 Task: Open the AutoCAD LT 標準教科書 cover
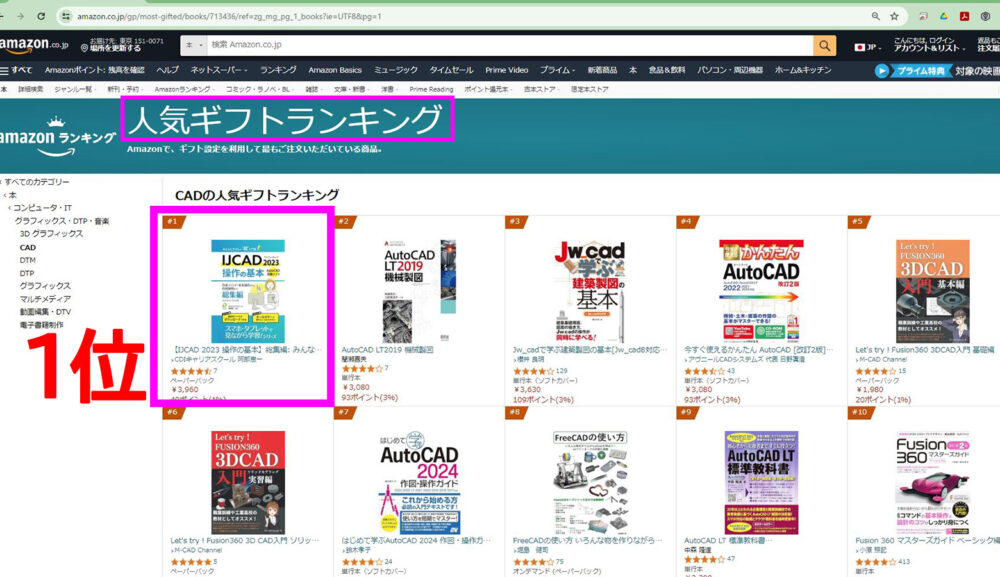click(x=761, y=483)
